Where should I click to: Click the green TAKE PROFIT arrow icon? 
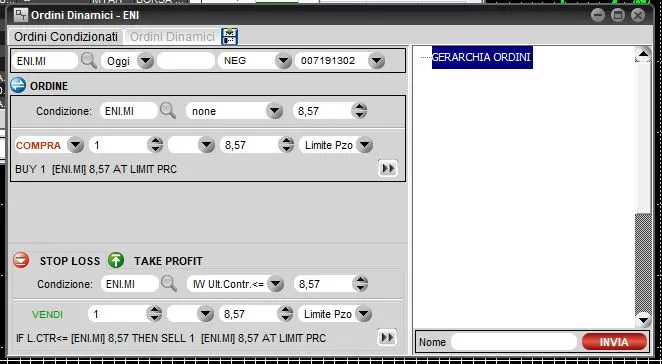[116, 261]
